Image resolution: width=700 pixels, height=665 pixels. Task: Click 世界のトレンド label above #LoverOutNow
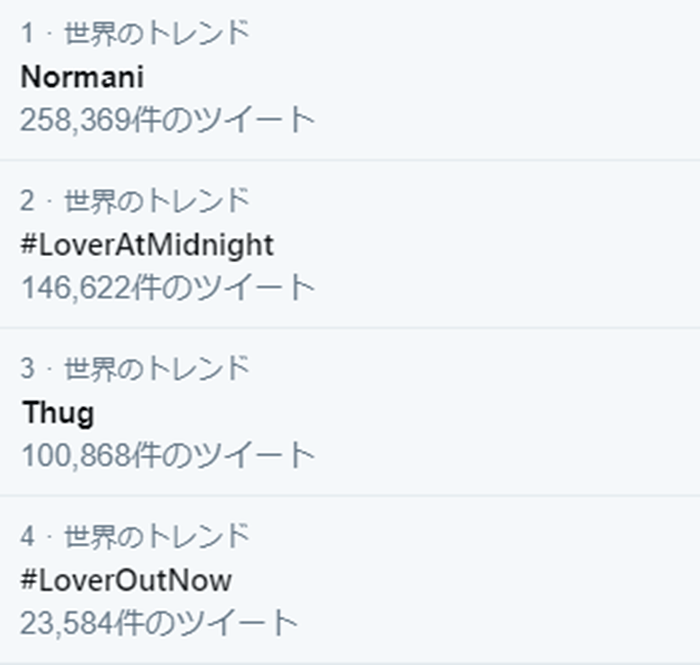pyautogui.click(x=157, y=537)
